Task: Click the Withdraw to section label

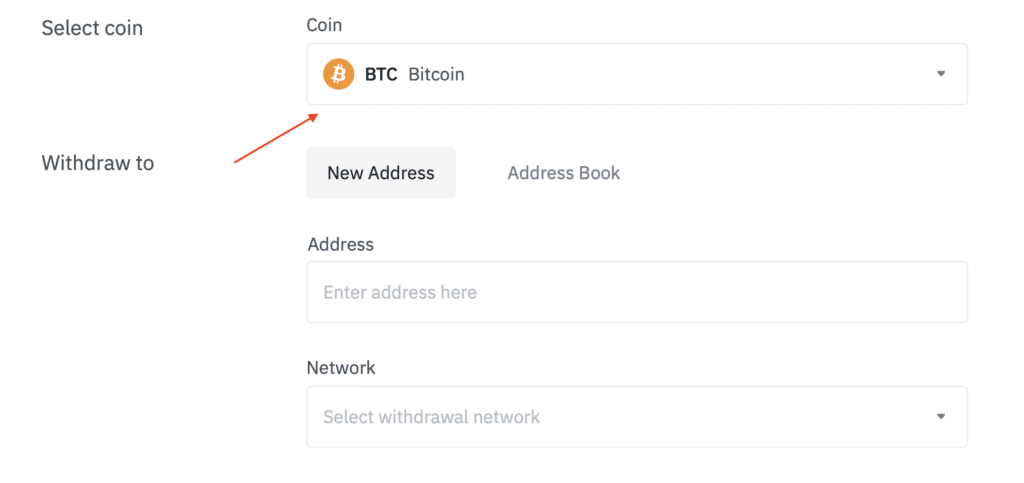Action: click(98, 163)
